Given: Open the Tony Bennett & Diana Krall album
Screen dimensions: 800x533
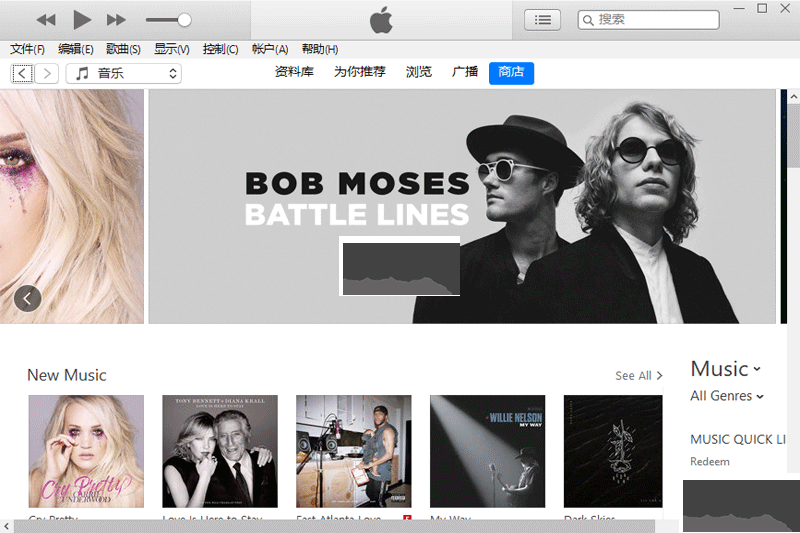Looking at the screenshot, I should (220, 451).
